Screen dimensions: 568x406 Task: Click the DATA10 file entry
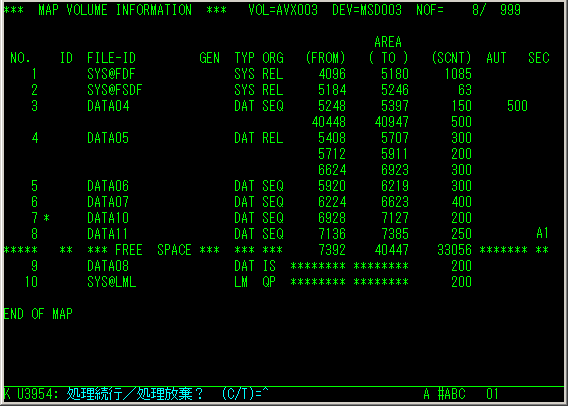(108, 218)
